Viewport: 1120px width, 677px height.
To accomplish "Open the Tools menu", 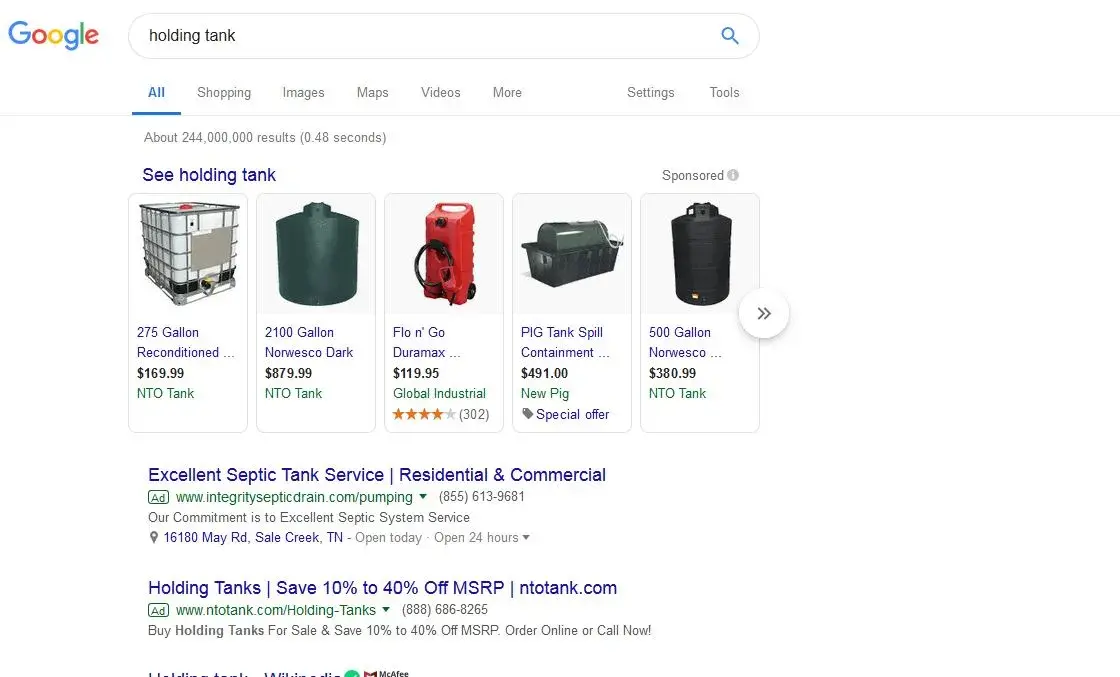I will (x=724, y=92).
